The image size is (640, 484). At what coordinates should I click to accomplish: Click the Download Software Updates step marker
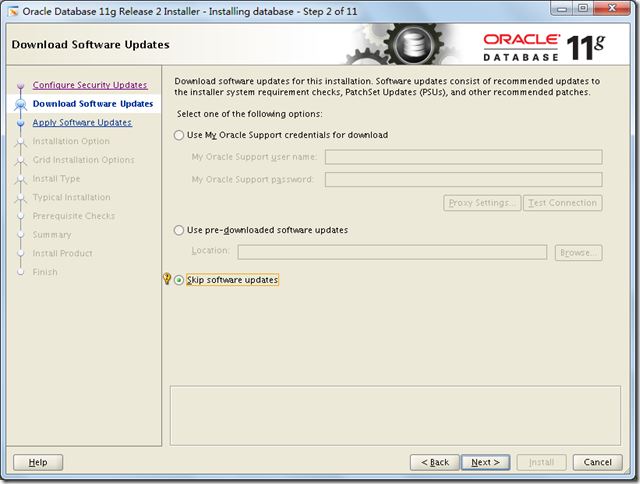click(x=20, y=104)
